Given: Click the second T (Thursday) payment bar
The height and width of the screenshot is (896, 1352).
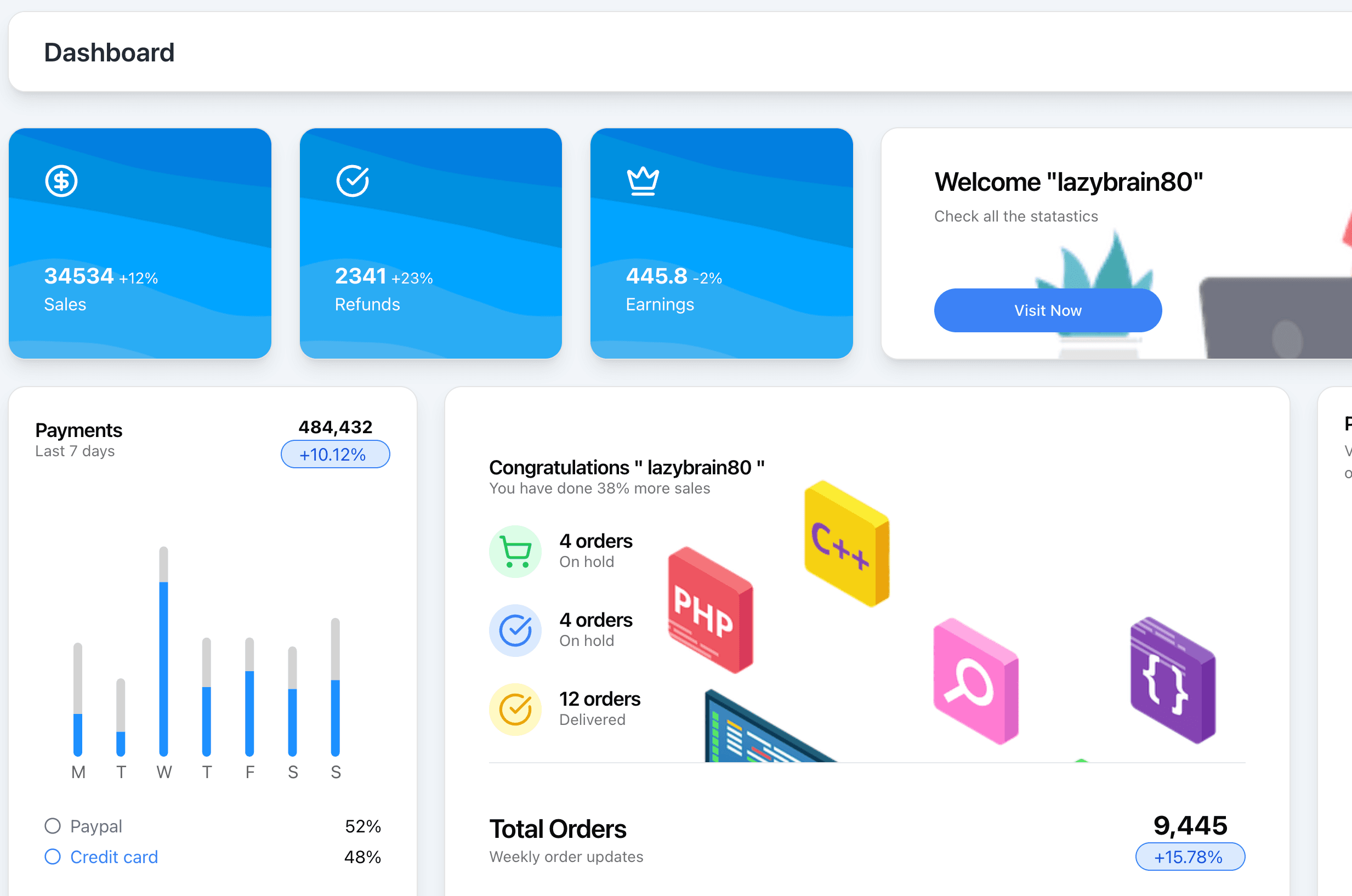Looking at the screenshot, I should tap(207, 696).
